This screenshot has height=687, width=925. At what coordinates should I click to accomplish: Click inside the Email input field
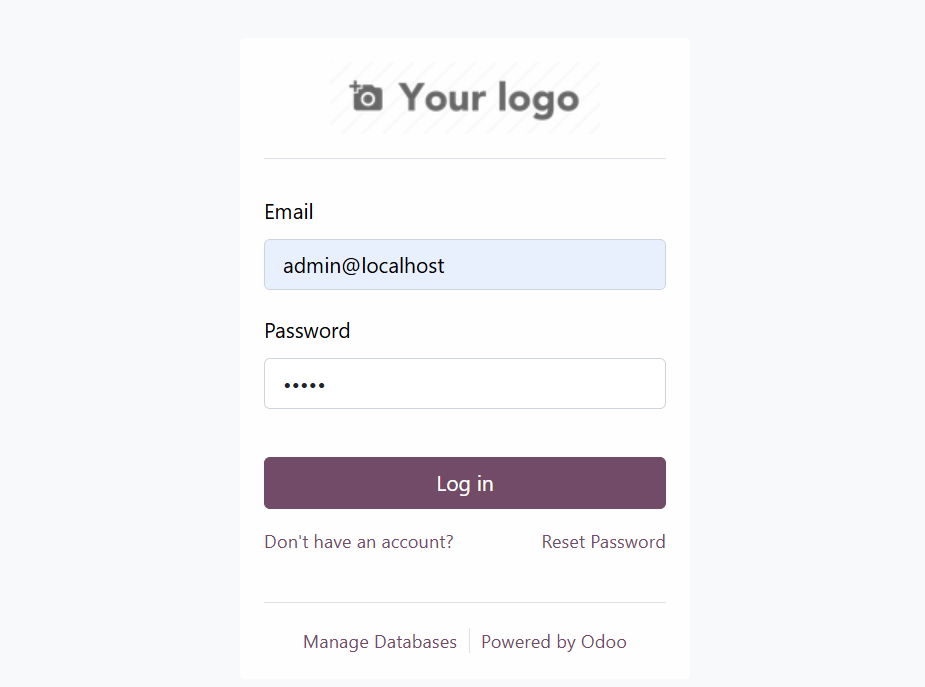point(464,264)
